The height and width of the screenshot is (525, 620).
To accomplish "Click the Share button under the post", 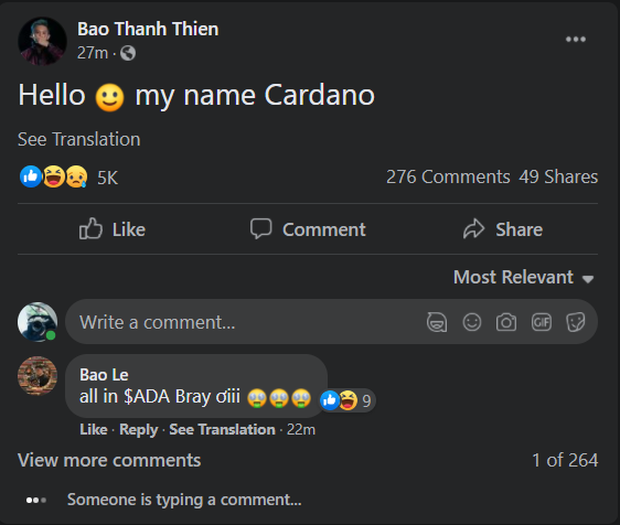I will point(503,229).
